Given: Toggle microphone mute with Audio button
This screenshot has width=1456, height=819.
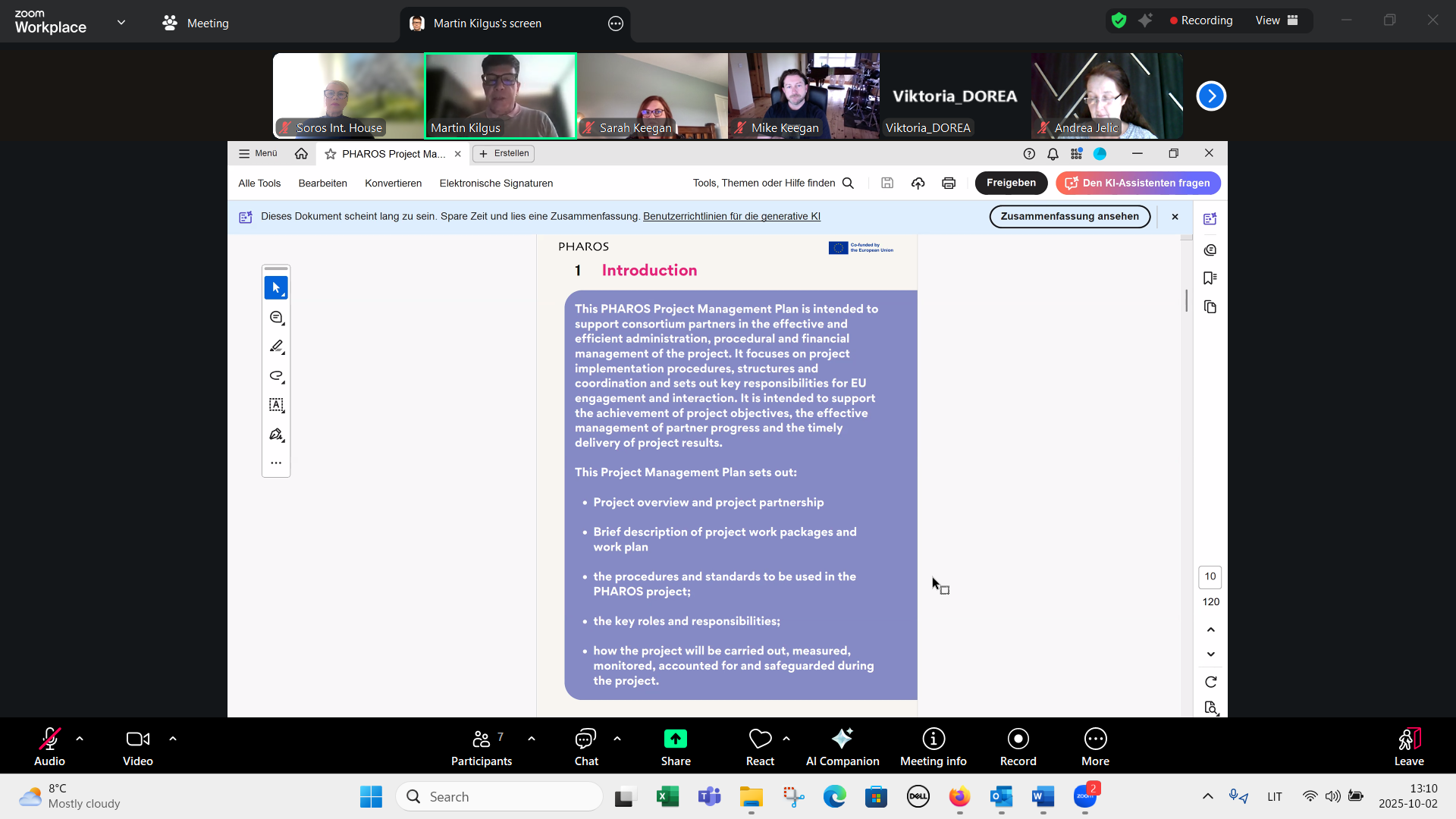Looking at the screenshot, I should coord(49,747).
